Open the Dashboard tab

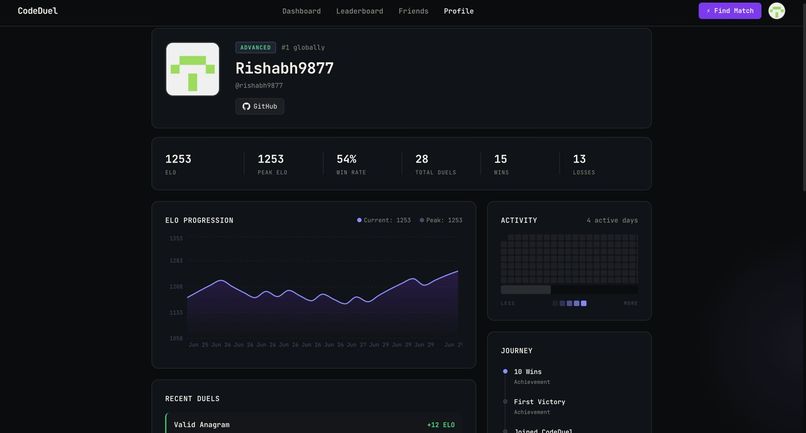(301, 11)
